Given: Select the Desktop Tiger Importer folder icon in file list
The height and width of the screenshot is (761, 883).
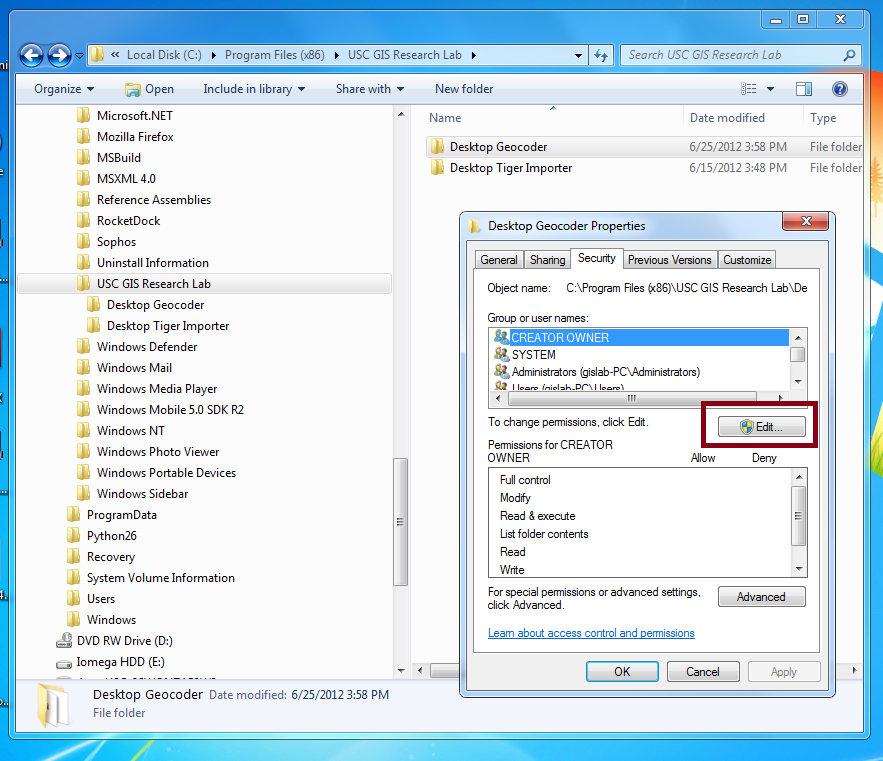Looking at the screenshot, I should [x=437, y=168].
